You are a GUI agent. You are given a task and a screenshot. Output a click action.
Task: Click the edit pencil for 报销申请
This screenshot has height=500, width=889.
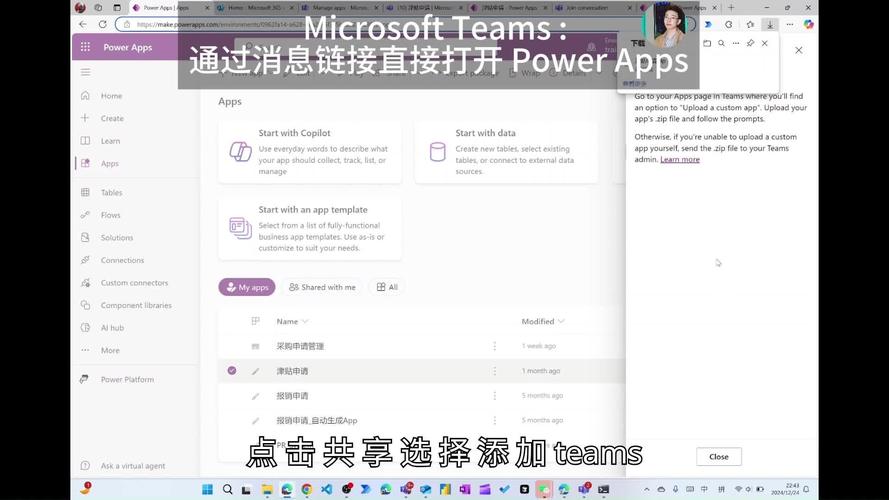pyautogui.click(x=256, y=396)
